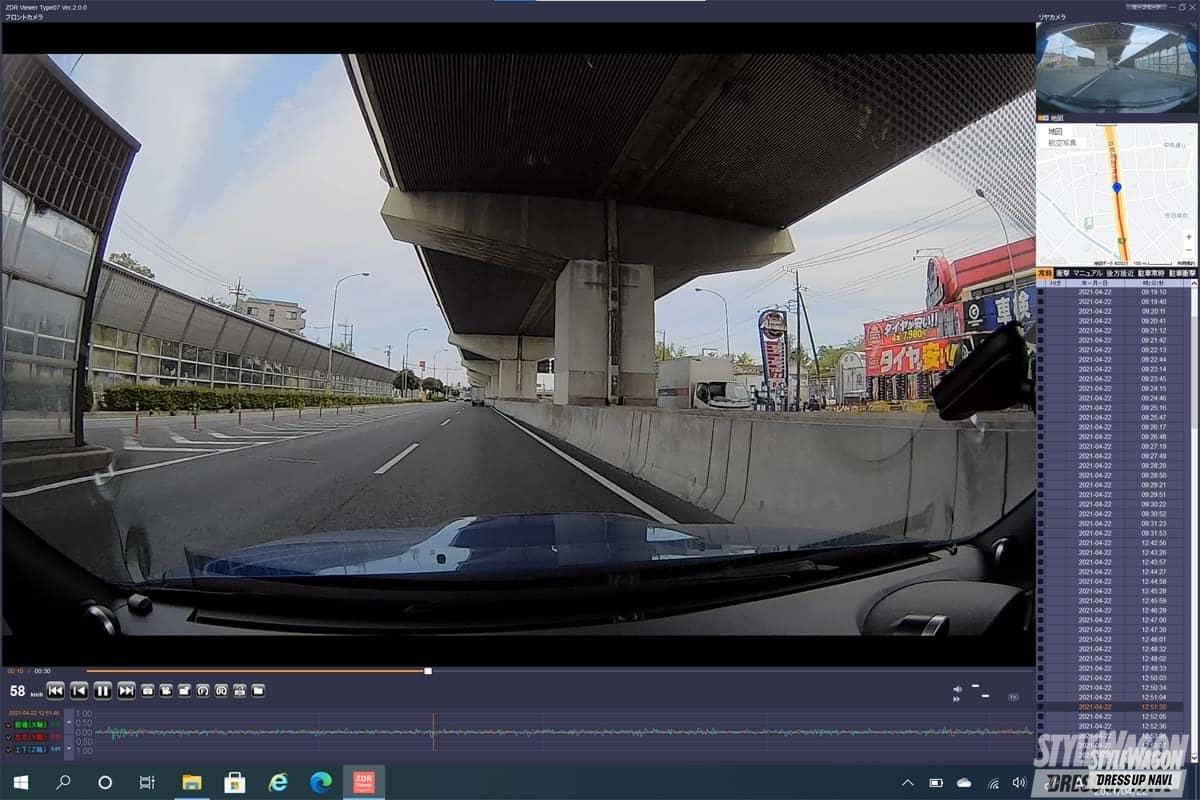The height and width of the screenshot is (800, 1200).
Task: Switch map to 航空写真 aerial view
Action: coord(1062,143)
